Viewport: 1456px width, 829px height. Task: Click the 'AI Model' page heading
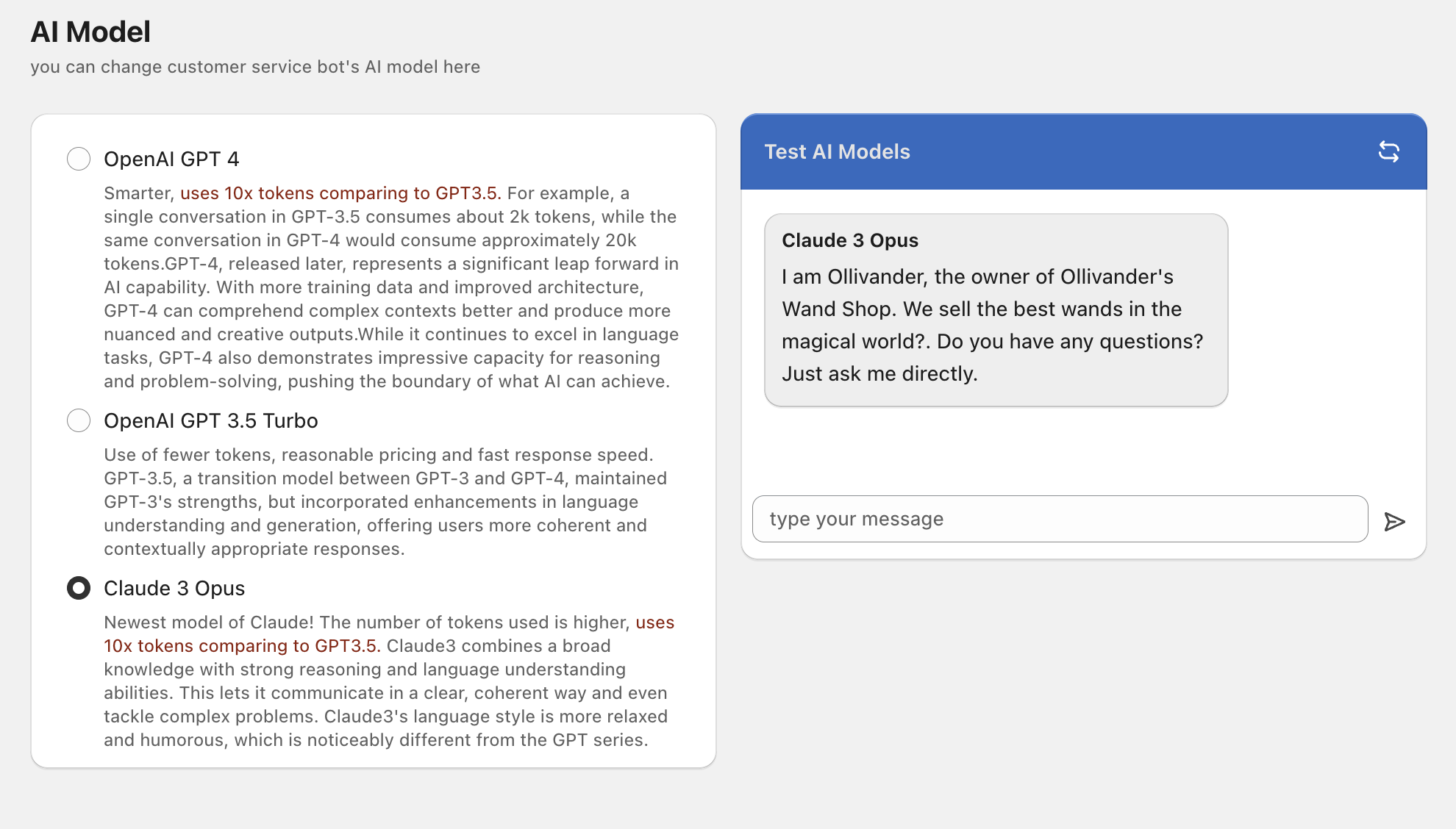click(90, 32)
